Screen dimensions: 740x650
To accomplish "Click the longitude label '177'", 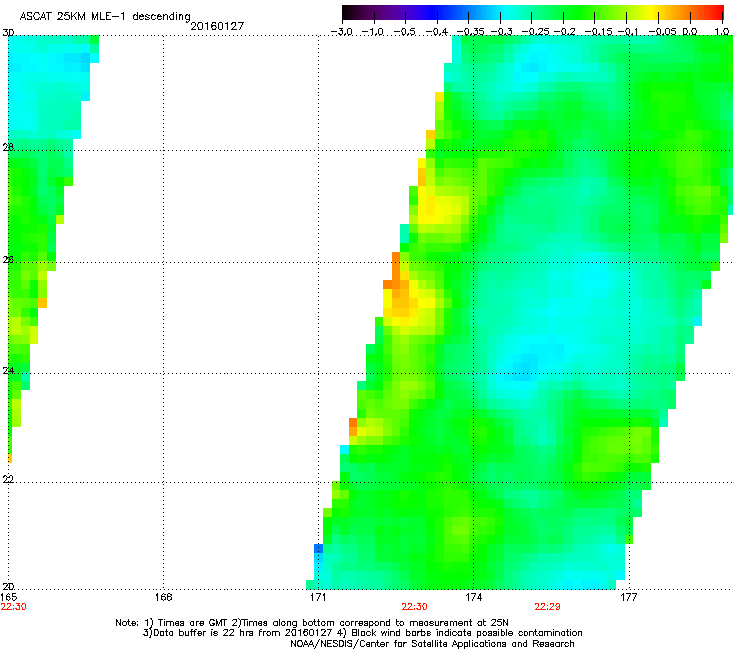I will pyautogui.click(x=629, y=598).
